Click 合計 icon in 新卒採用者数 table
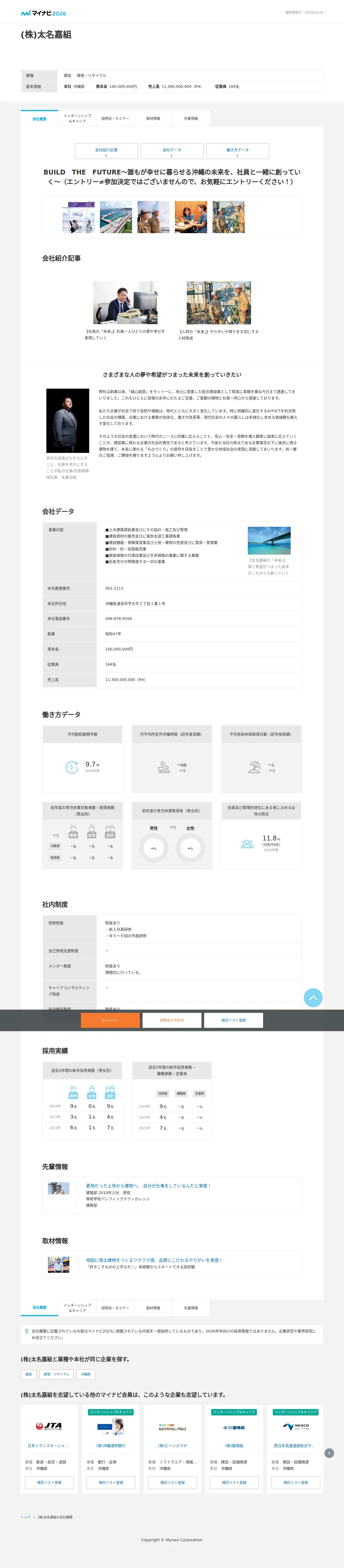344x1568 pixels. click(110, 1092)
